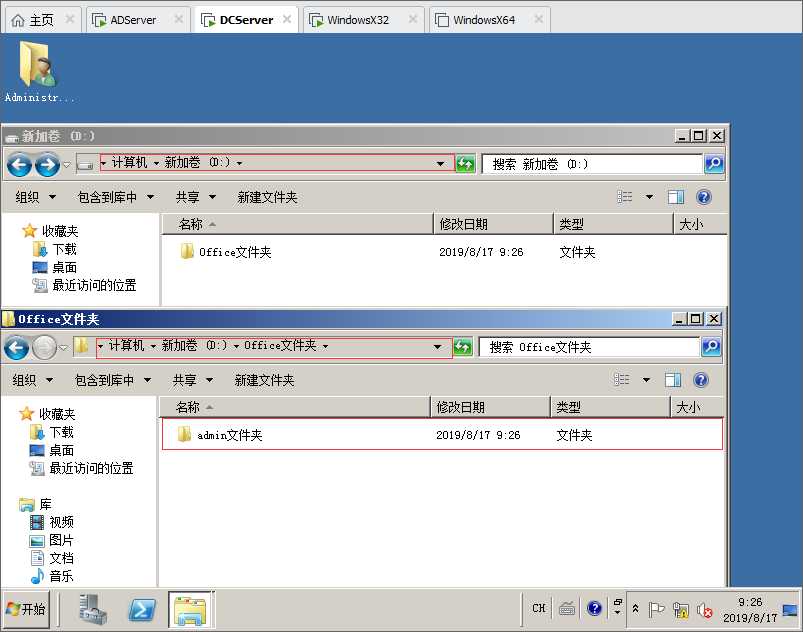Toggle preview pane in Office文件夹 window
The height and width of the screenshot is (632, 803).
pos(672,380)
